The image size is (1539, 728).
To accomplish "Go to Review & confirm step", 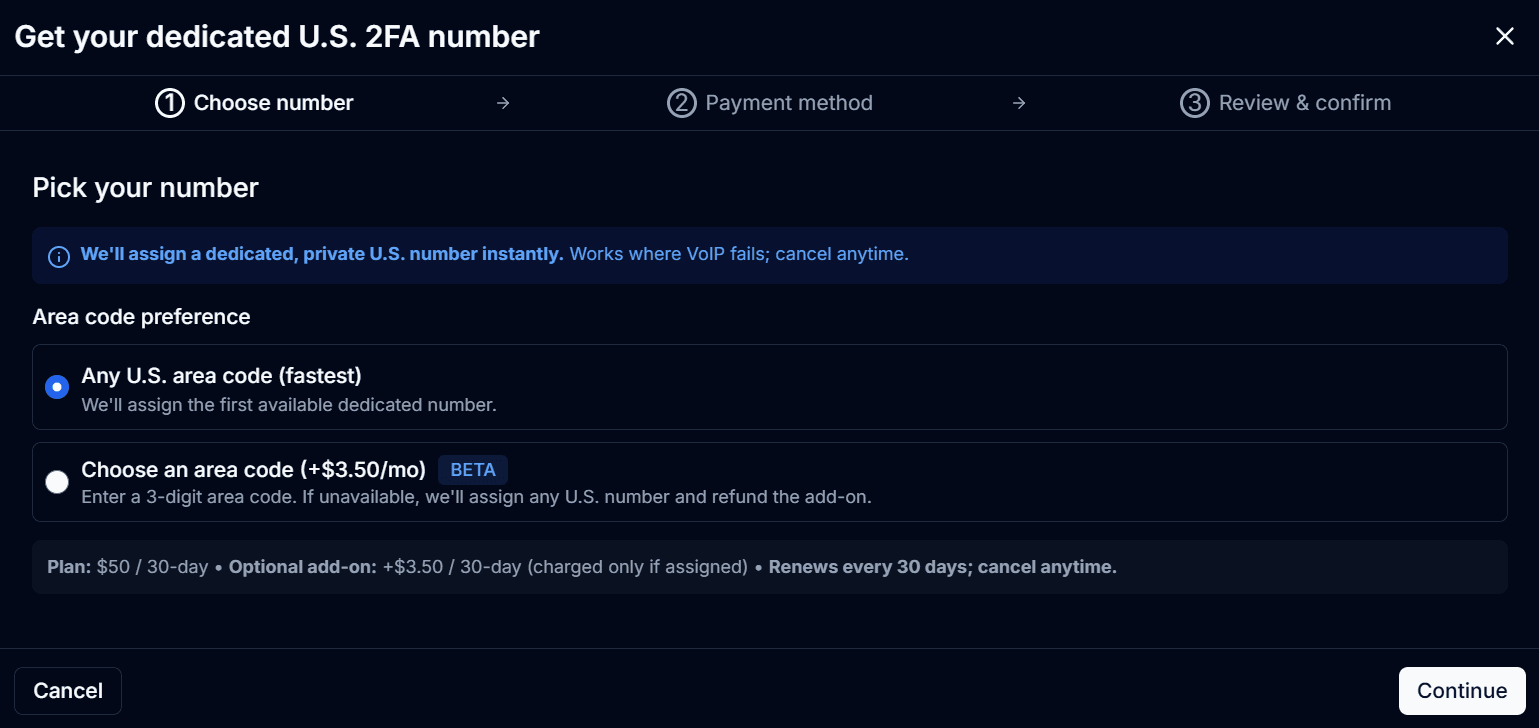I will (x=1285, y=102).
